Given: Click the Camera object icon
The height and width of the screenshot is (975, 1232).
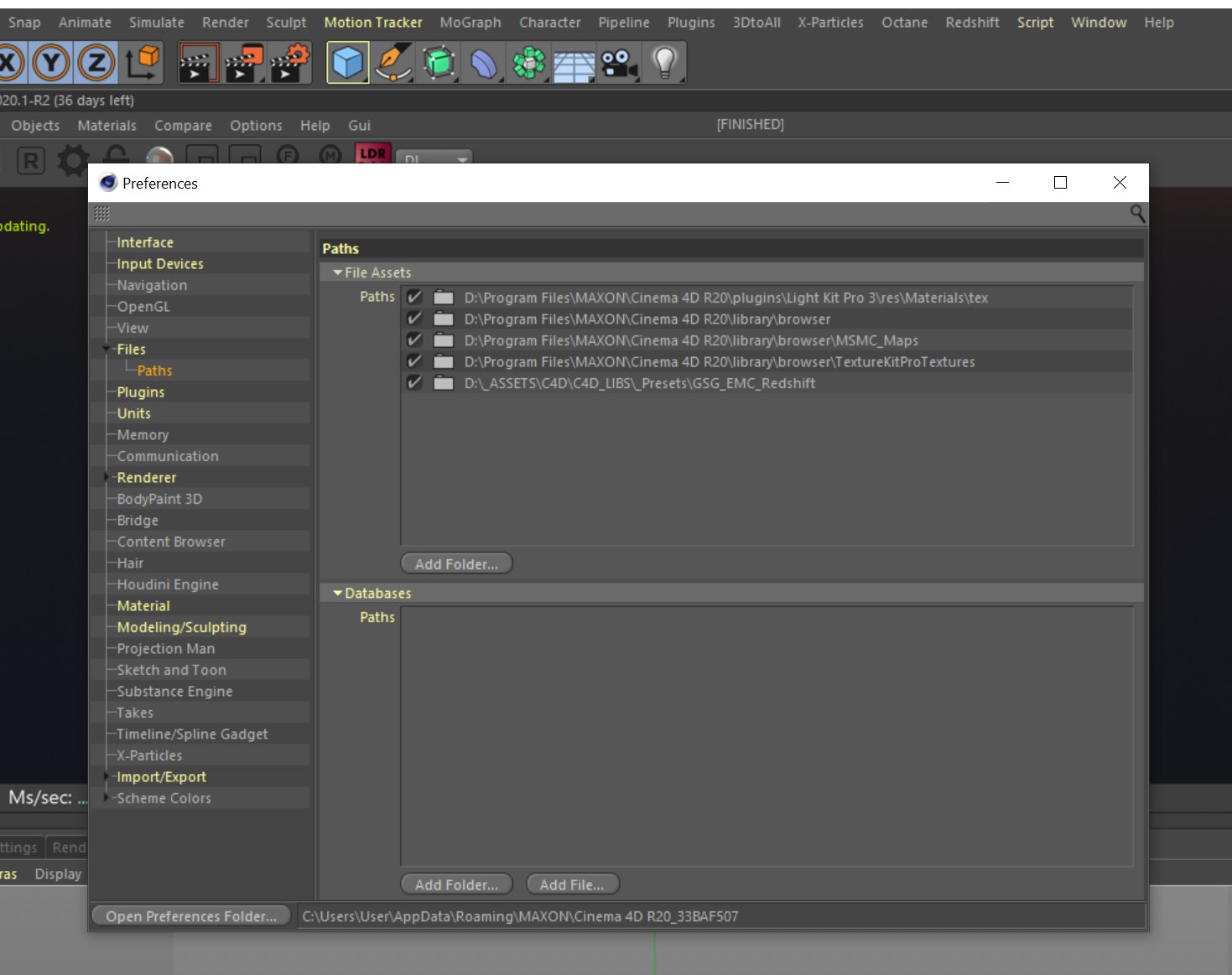Looking at the screenshot, I should click(x=620, y=63).
